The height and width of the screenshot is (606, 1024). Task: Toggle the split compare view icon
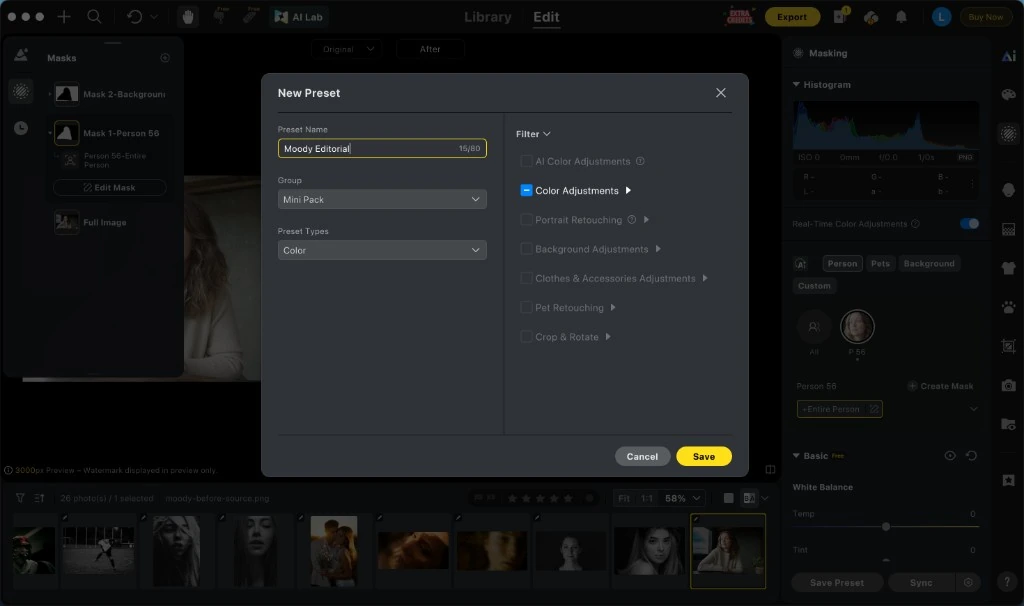[x=771, y=470]
